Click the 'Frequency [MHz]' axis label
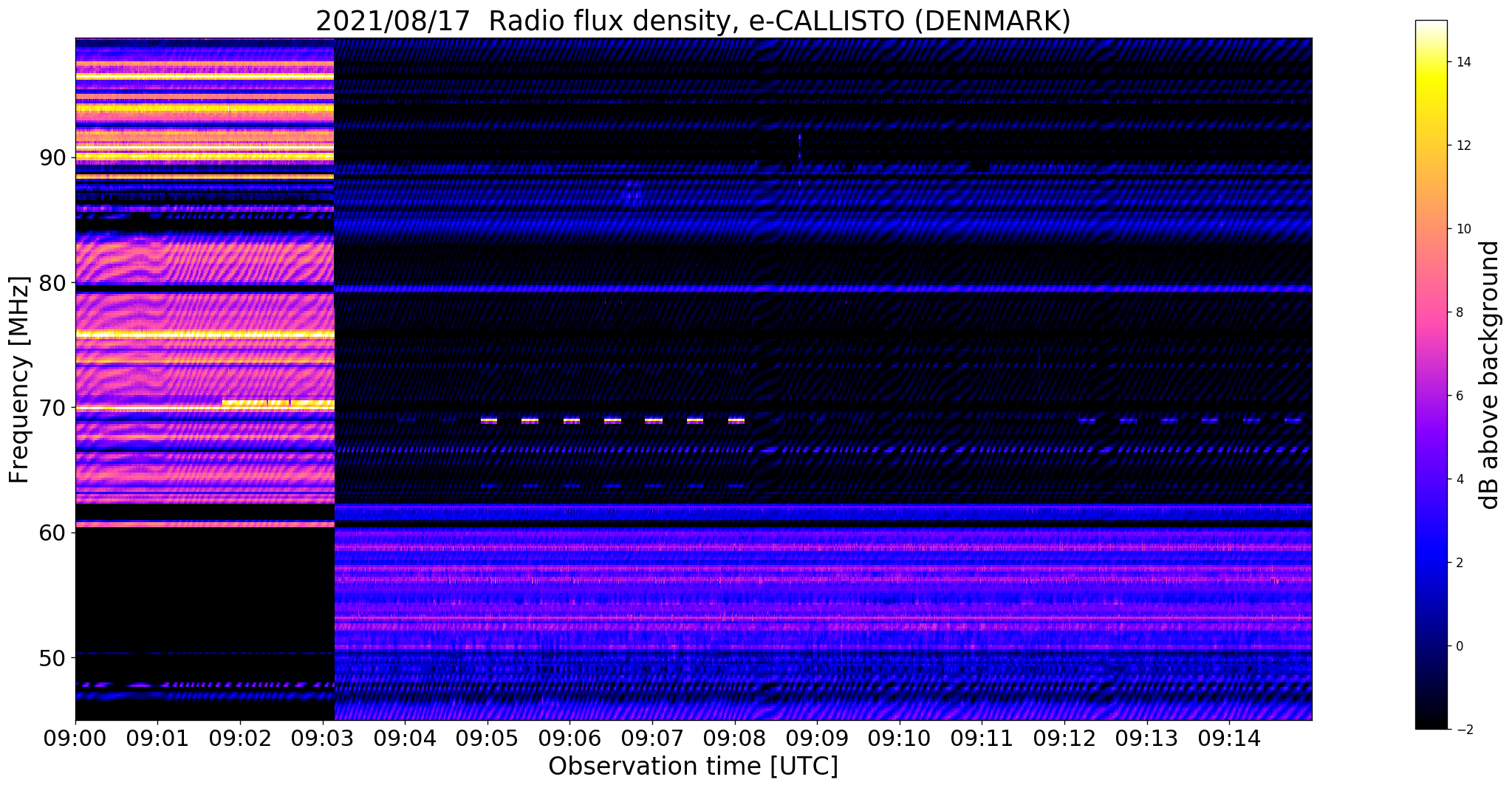Screen dimensions: 1512x788 (x=20, y=380)
